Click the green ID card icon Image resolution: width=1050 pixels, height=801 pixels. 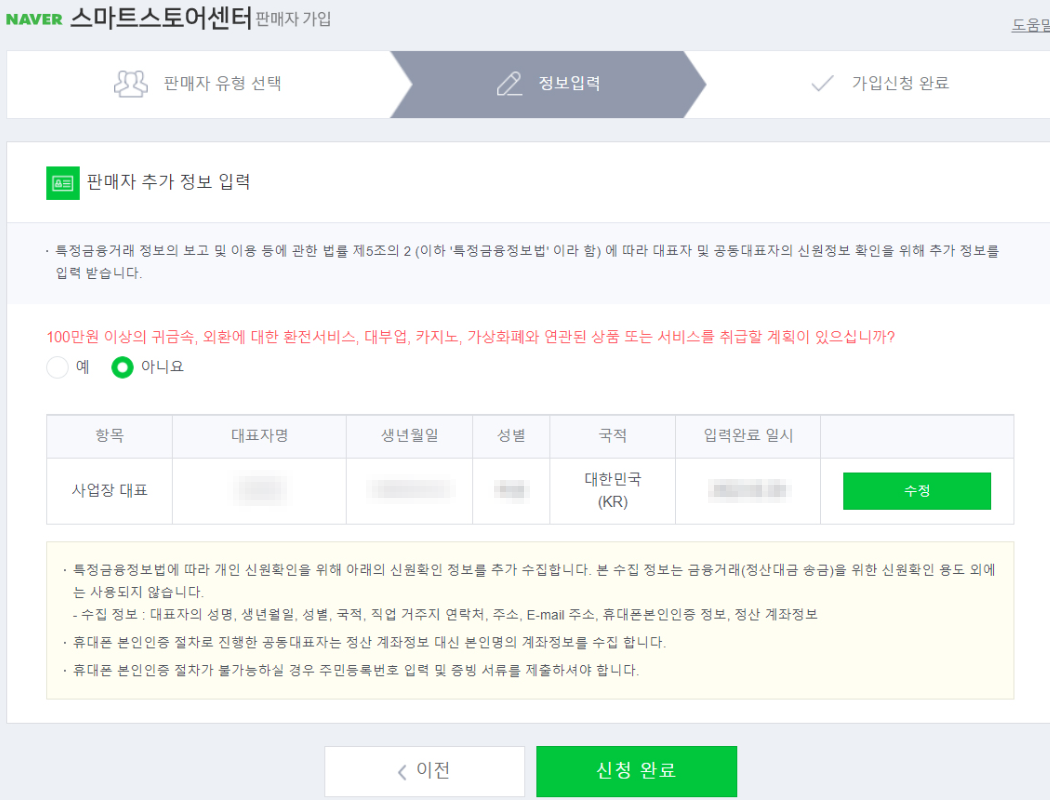pos(63,183)
